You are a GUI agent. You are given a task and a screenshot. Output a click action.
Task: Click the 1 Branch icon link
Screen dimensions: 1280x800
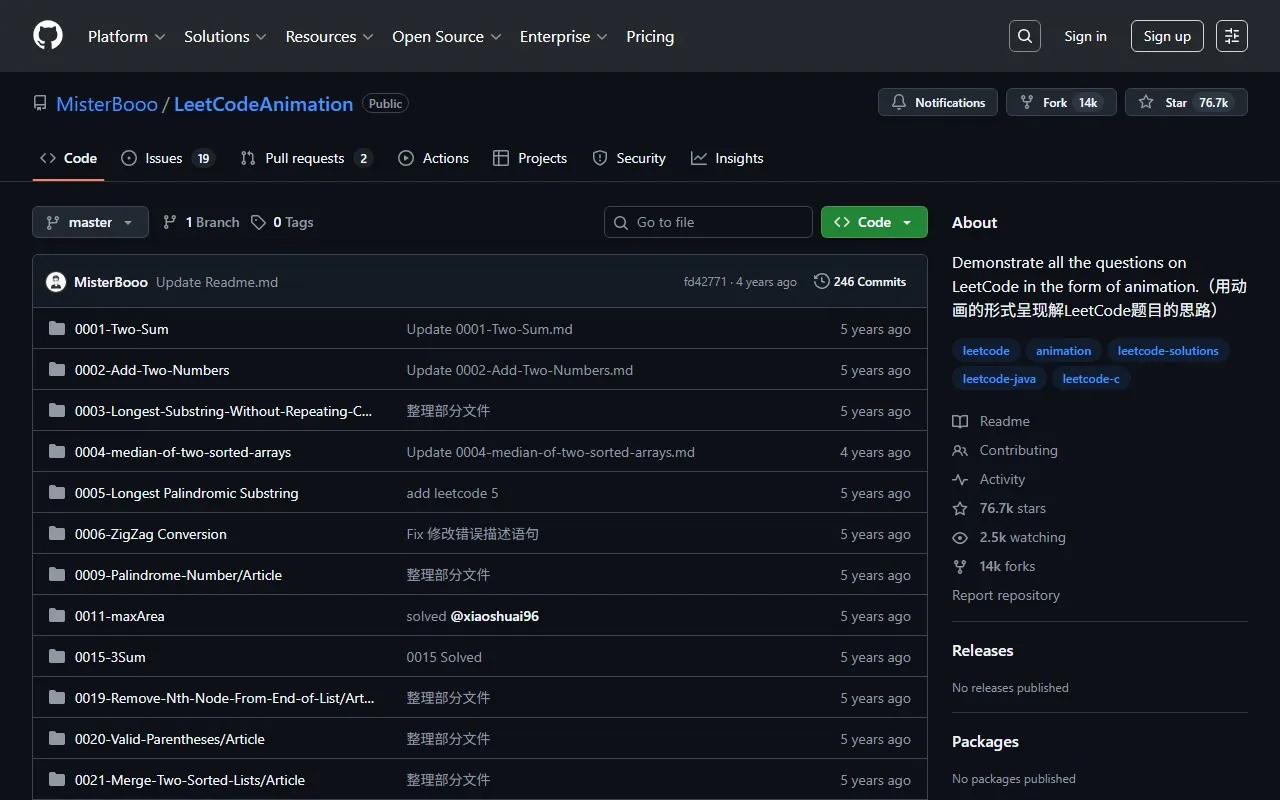click(201, 222)
